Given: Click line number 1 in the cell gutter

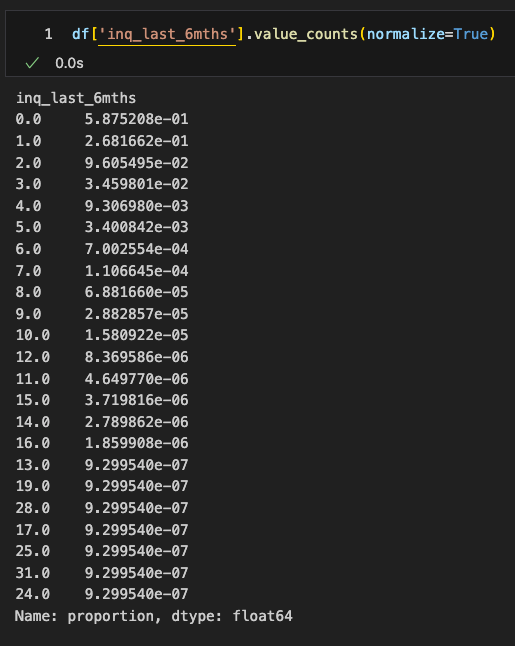Looking at the screenshot, I should tap(49, 34).
